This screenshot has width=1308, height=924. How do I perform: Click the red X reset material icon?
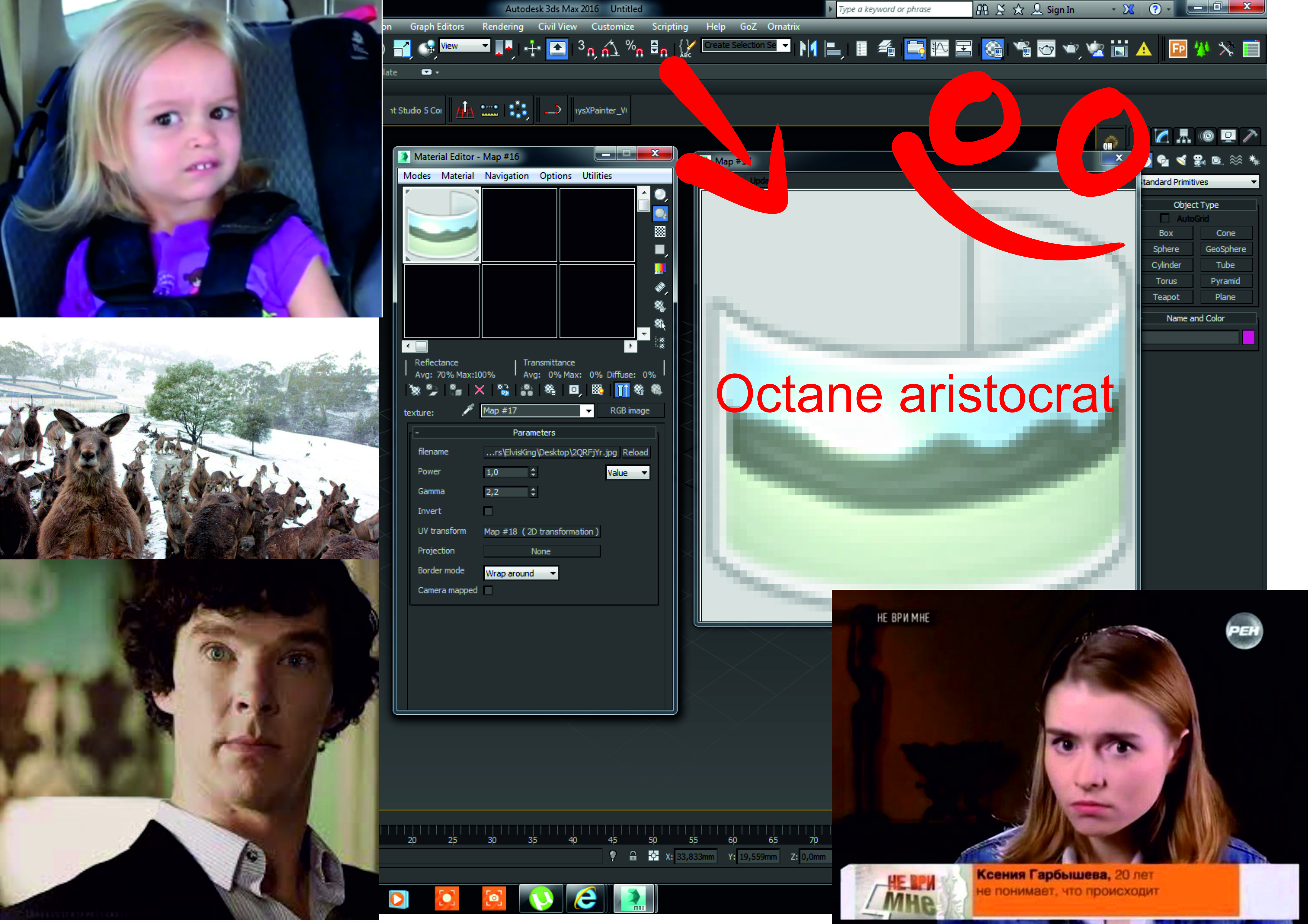click(x=479, y=390)
